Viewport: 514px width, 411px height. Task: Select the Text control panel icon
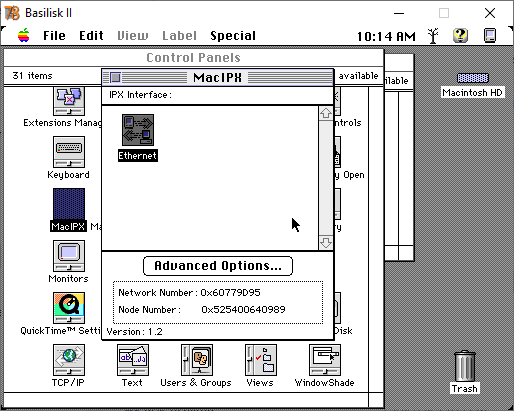coord(133,360)
